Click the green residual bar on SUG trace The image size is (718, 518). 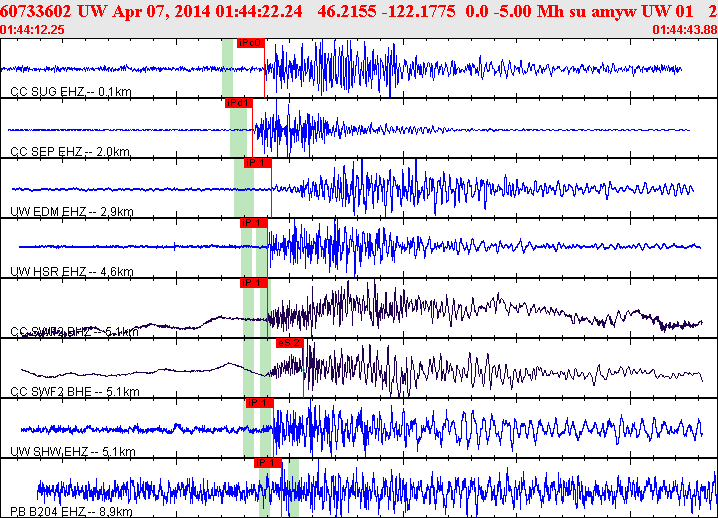228,68
